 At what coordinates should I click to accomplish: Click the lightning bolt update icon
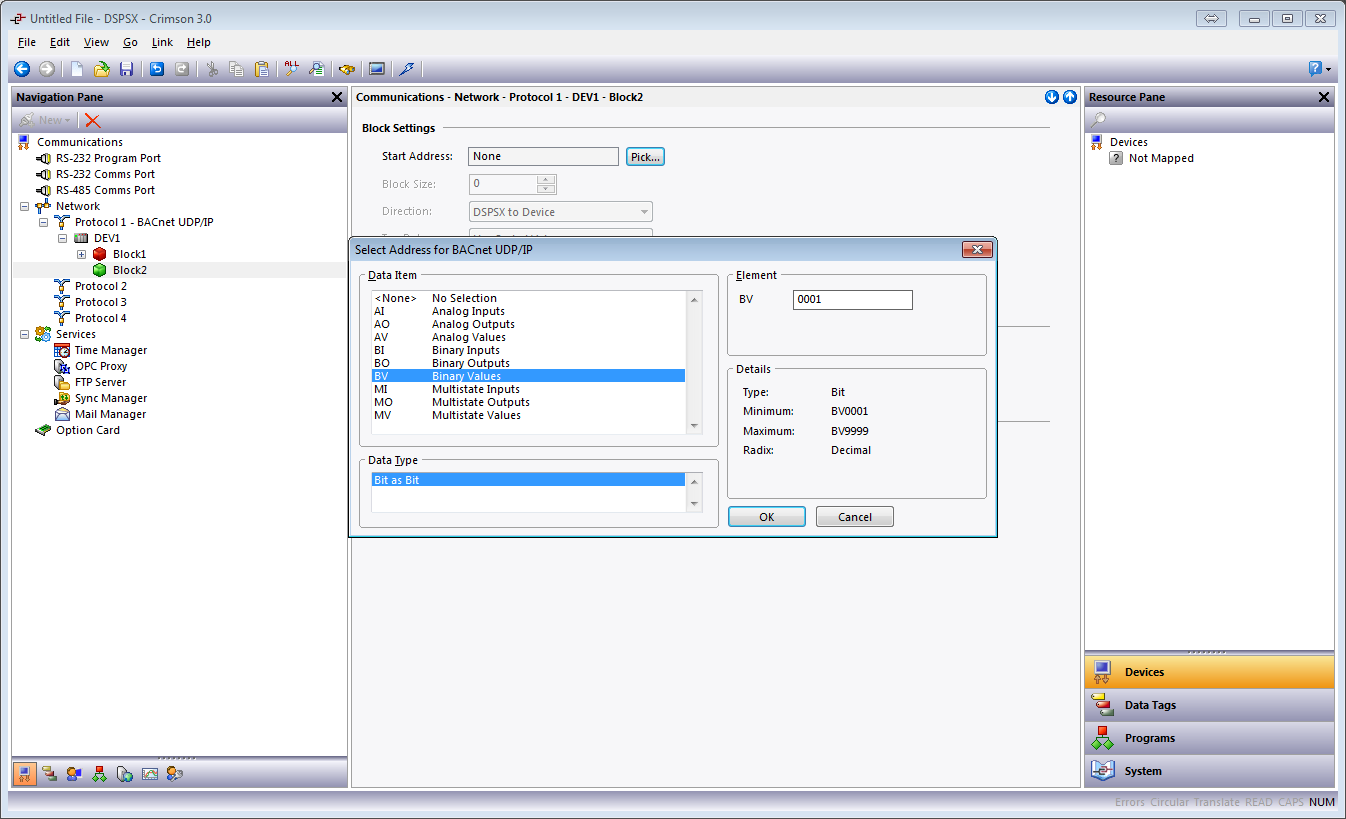pyautogui.click(x=406, y=69)
